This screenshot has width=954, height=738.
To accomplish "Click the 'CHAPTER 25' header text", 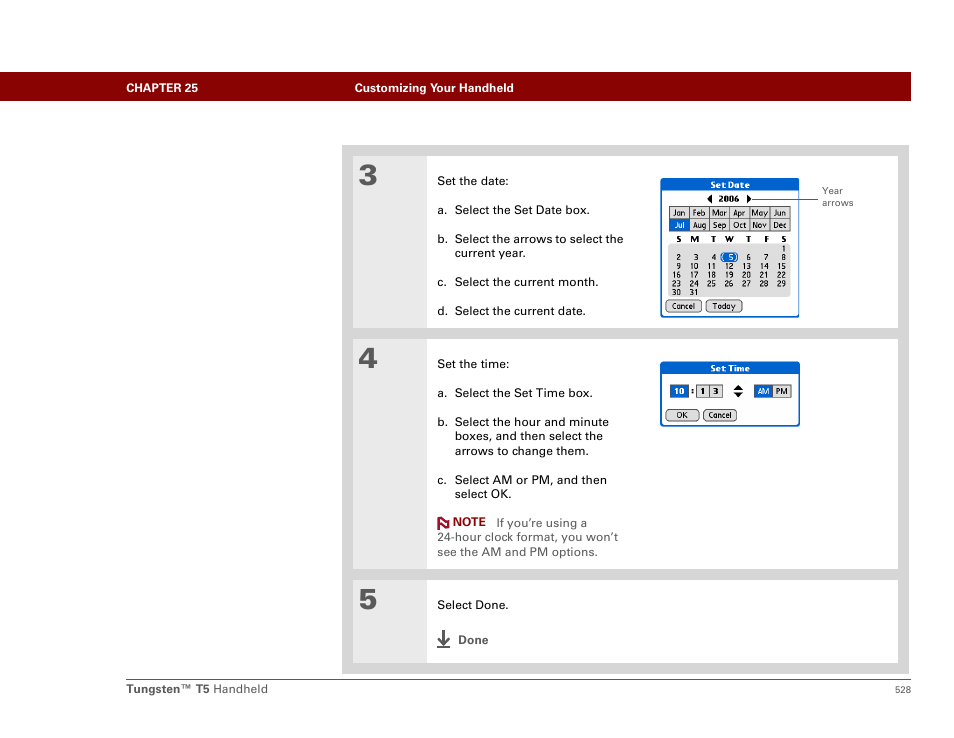I will (162, 88).
